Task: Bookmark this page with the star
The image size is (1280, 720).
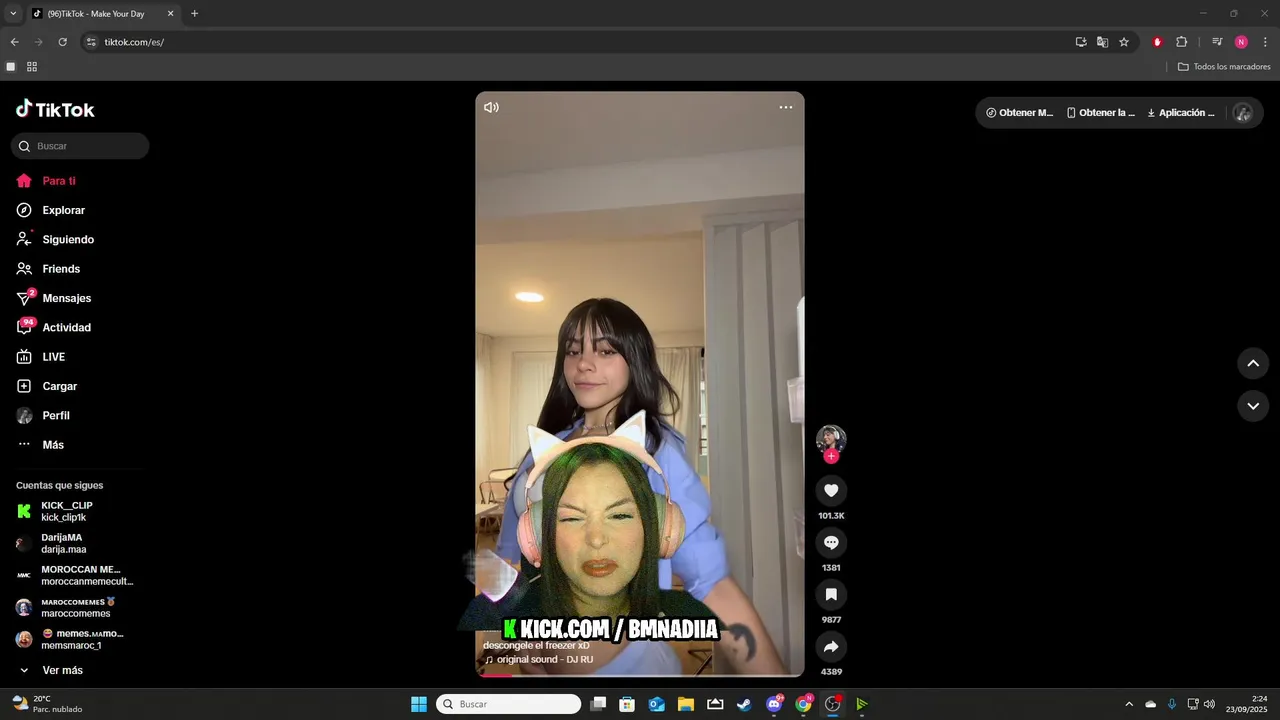Action: point(1124,42)
